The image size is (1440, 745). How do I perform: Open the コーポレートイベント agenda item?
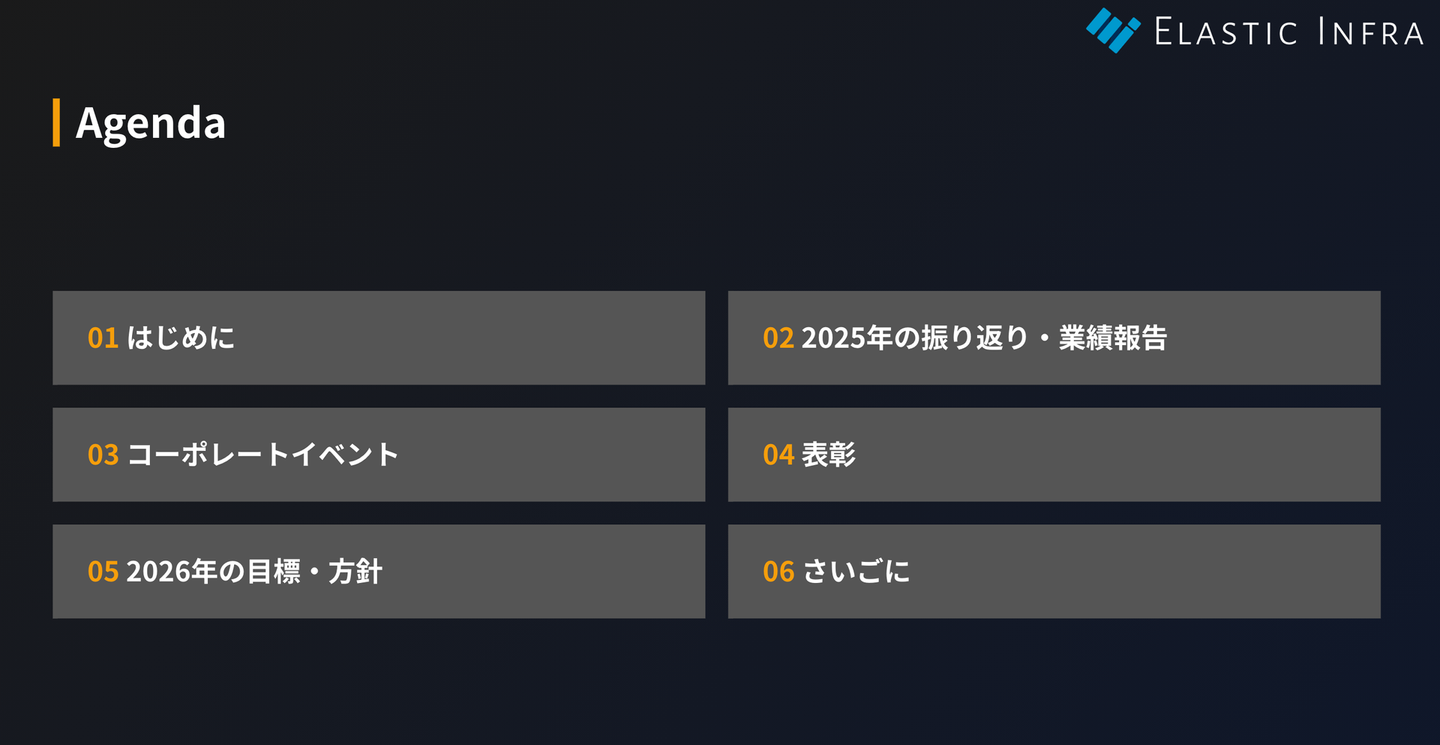pyautogui.click(x=263, y=455)
